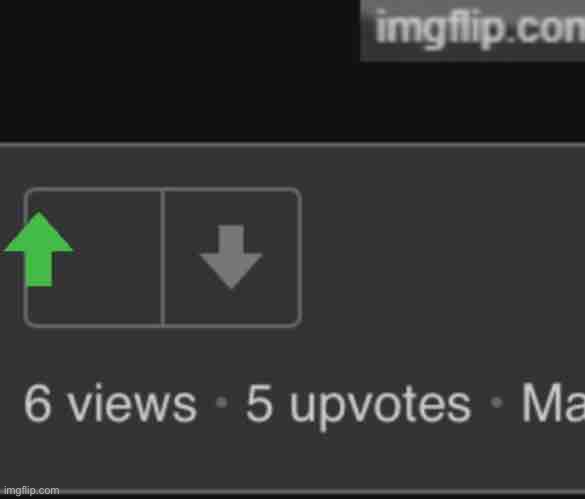Click the empty space right of the upvote arrow
Viewport: 585px width, 499px height.
click(x=118, y=258)
